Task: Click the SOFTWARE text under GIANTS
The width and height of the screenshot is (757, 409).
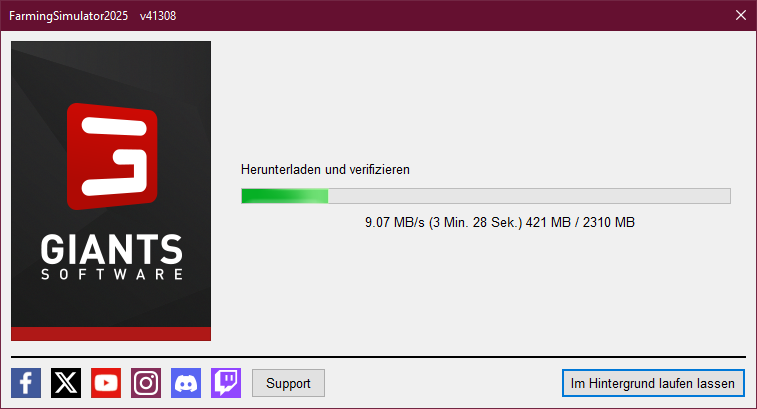Action: click(x=112, y=274)
